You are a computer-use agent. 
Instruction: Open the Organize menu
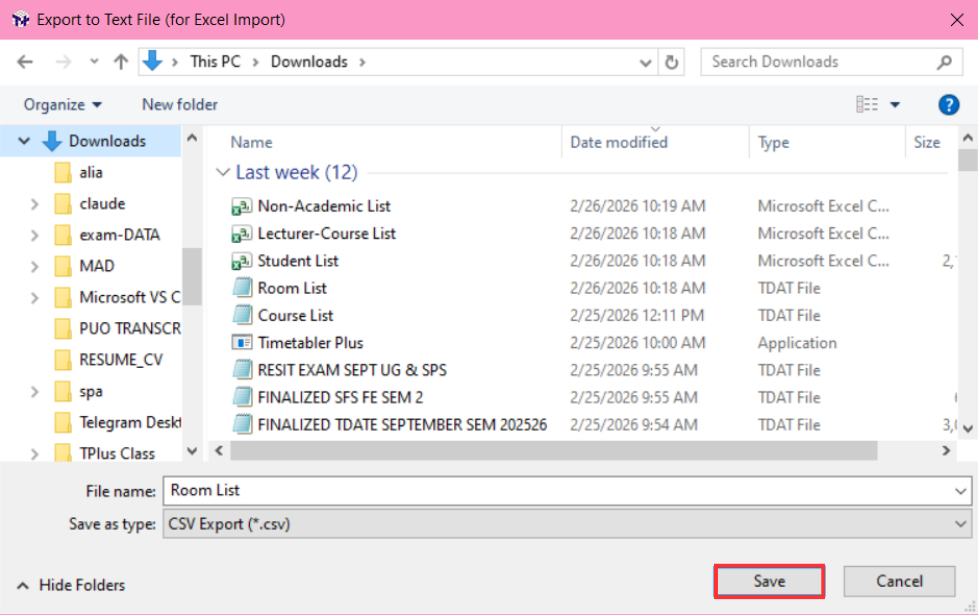click(x=62, y=104)
